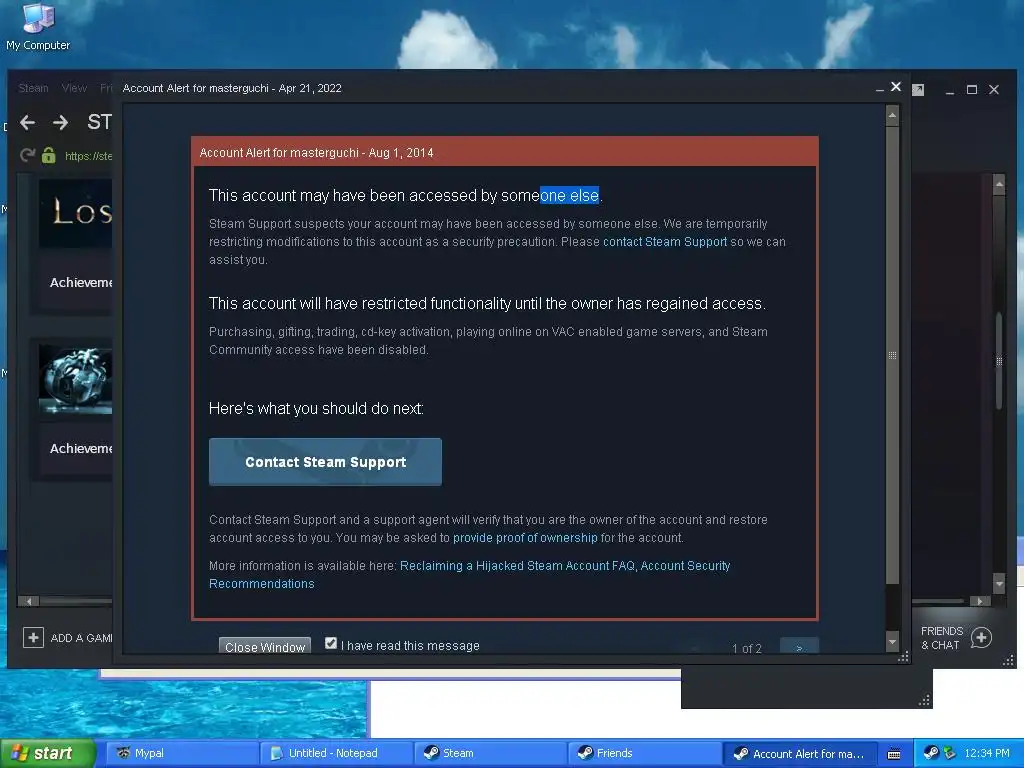Open My Computer desktop icon

(x=38, y=26)
